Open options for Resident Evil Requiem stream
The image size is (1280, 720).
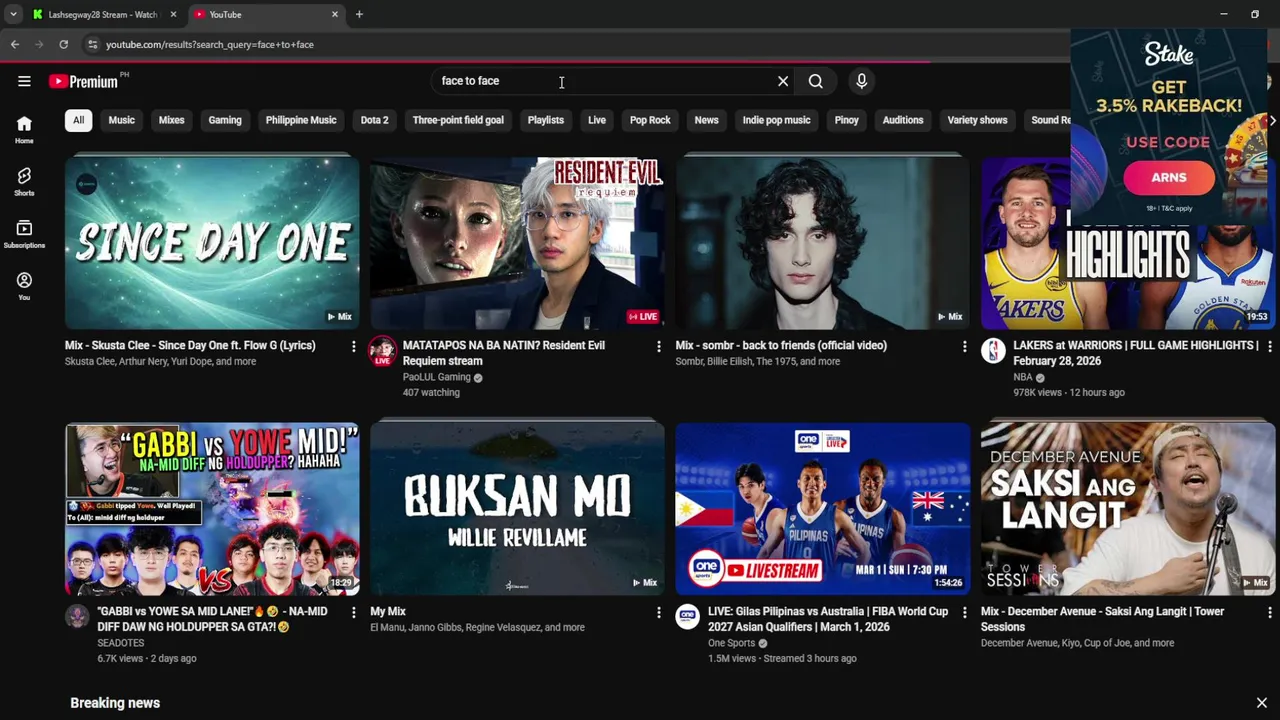658,346
